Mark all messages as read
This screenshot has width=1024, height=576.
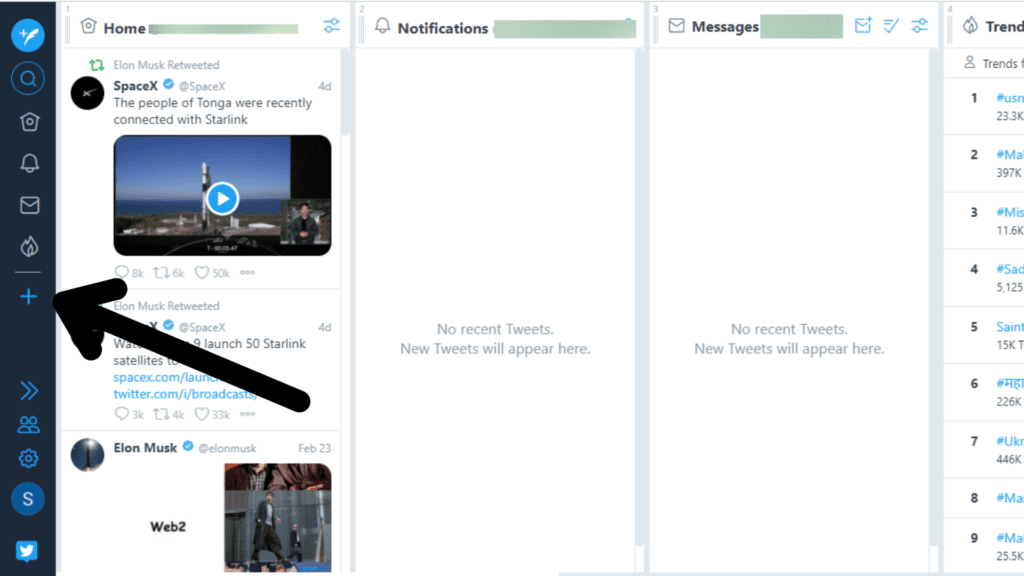tap(891, 25)
